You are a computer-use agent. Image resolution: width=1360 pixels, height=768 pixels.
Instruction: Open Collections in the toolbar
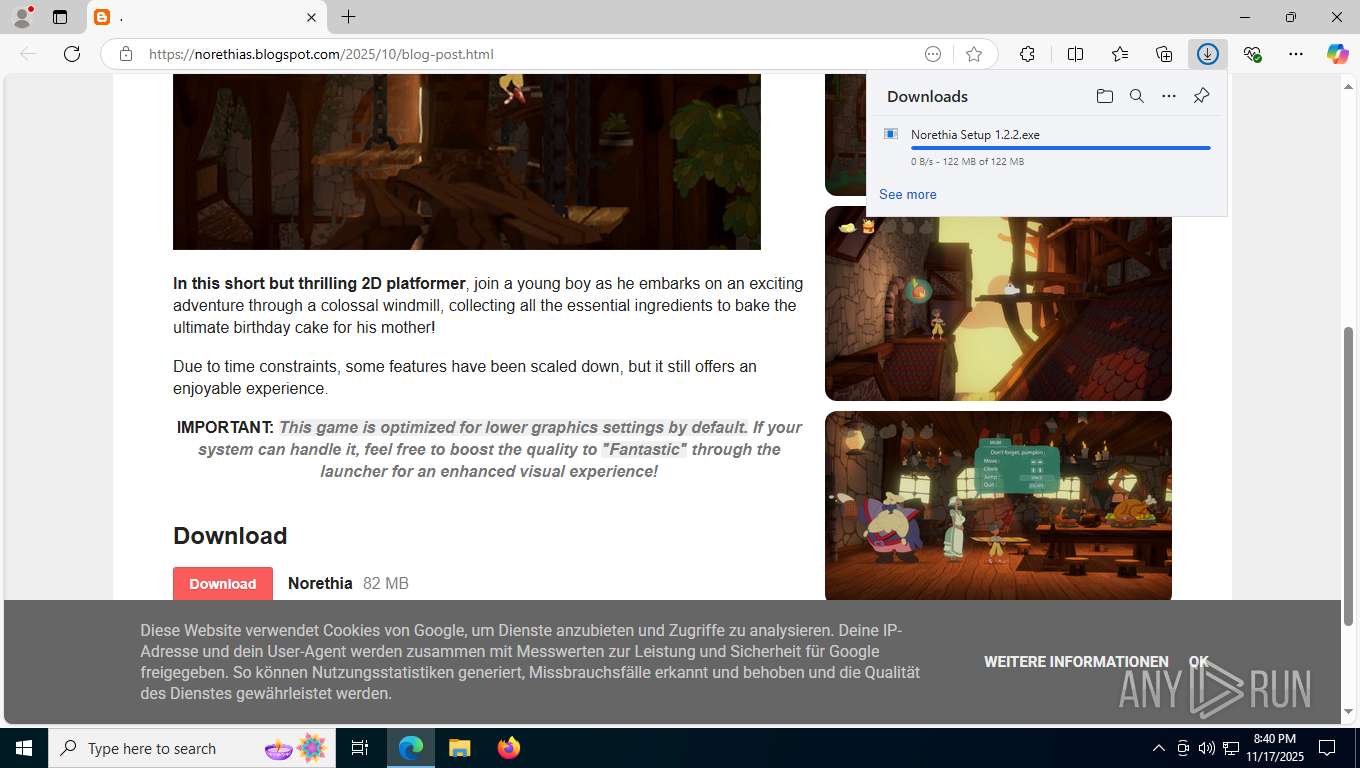point(1164,54)
